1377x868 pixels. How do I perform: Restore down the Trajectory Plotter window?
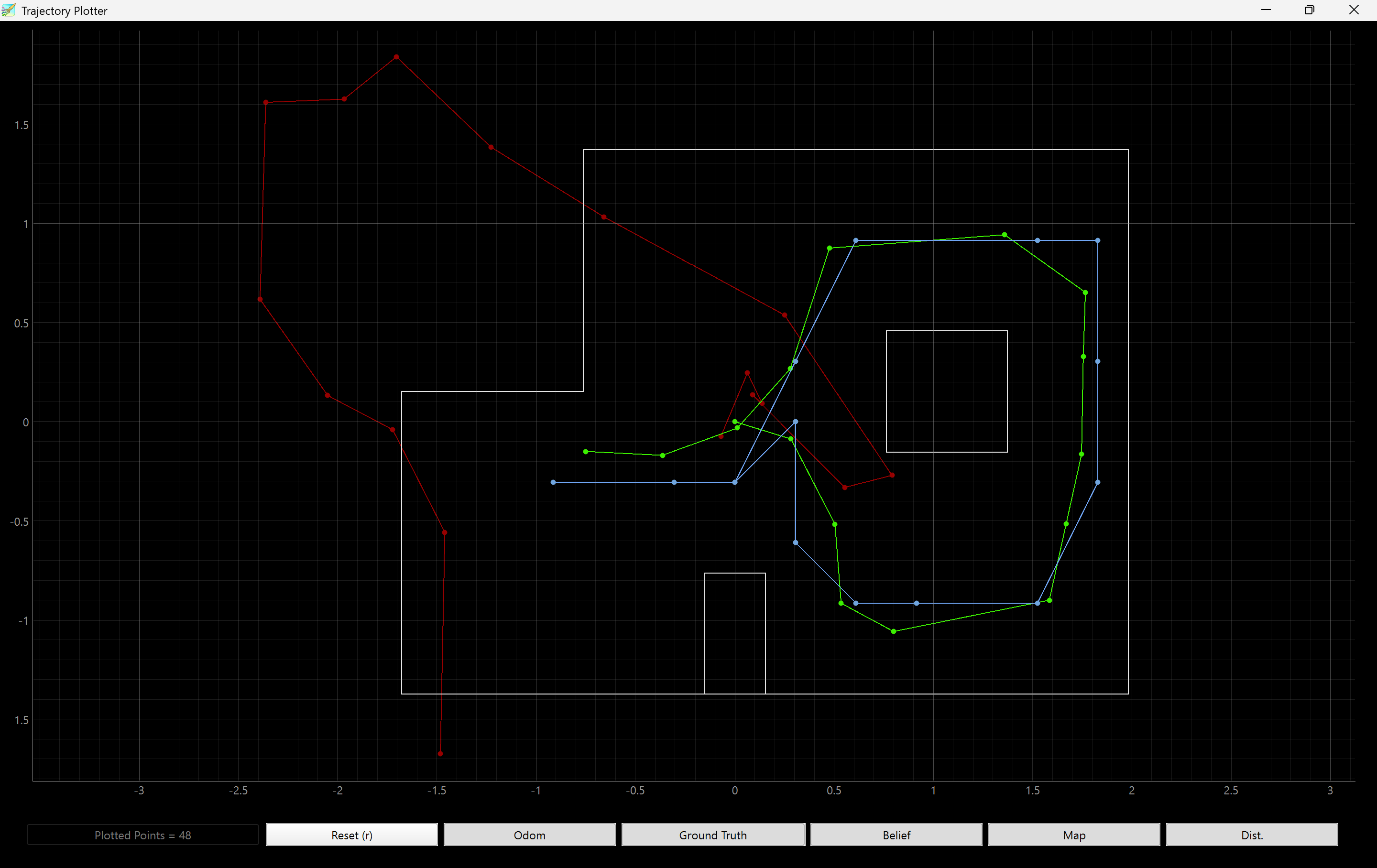[x=1310, y=11]
